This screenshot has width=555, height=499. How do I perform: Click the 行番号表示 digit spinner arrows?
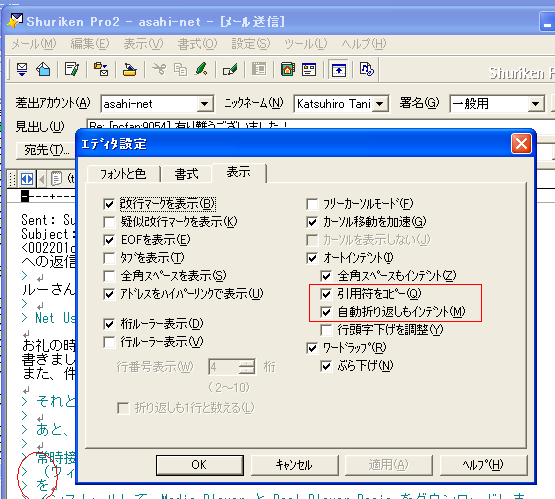247,367
